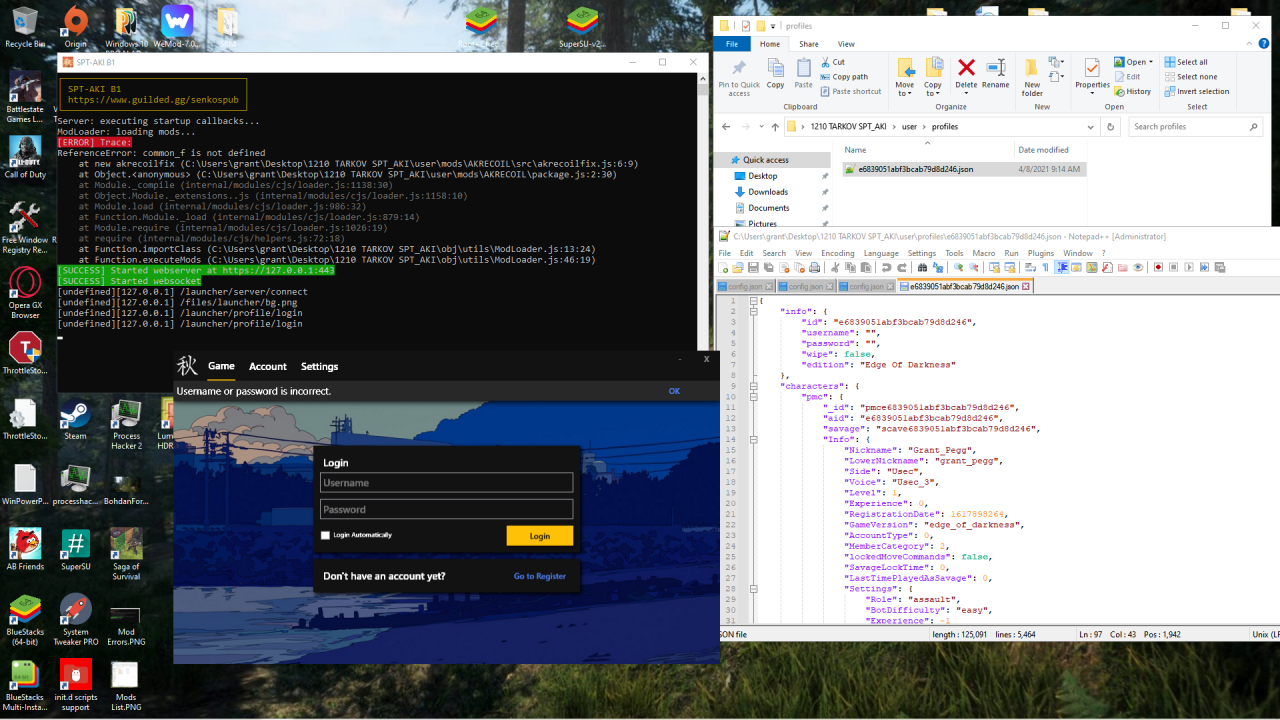
Task: Click the Save recorded macro icon in Notepad++
Action: pos(1220,267)
